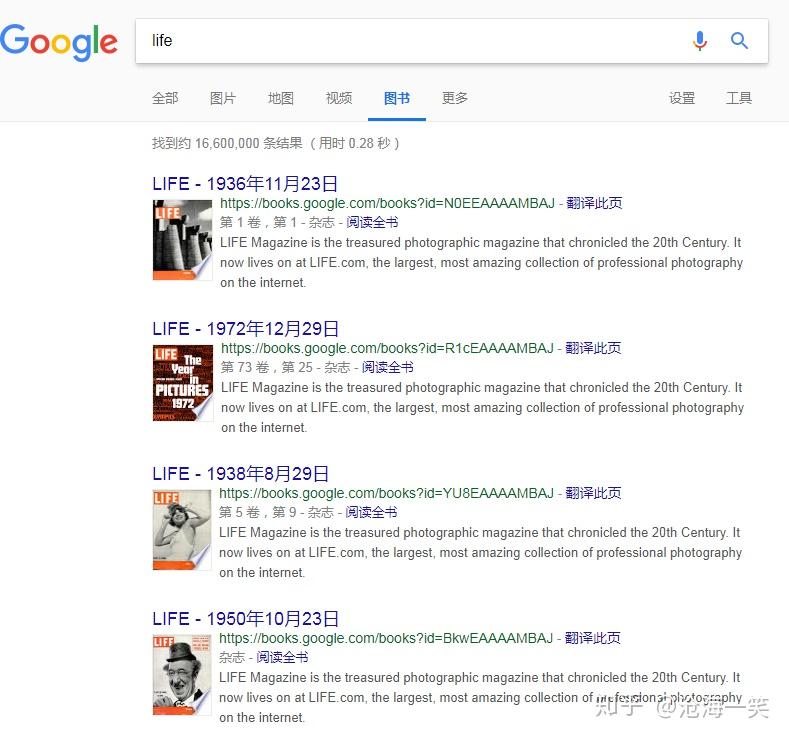Viewport: 789px width, 740px height.
Task: Switch to the 视频 tab
Action: coord(339,98)
